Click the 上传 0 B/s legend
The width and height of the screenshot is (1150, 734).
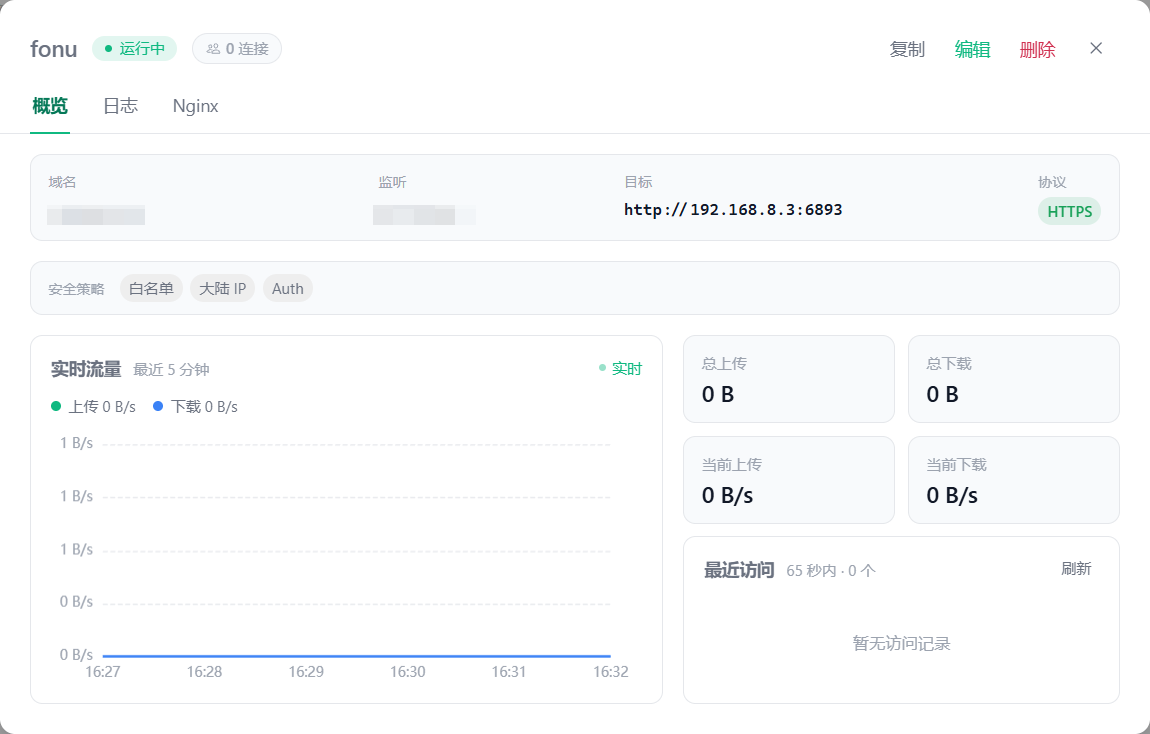coord(93,406)
